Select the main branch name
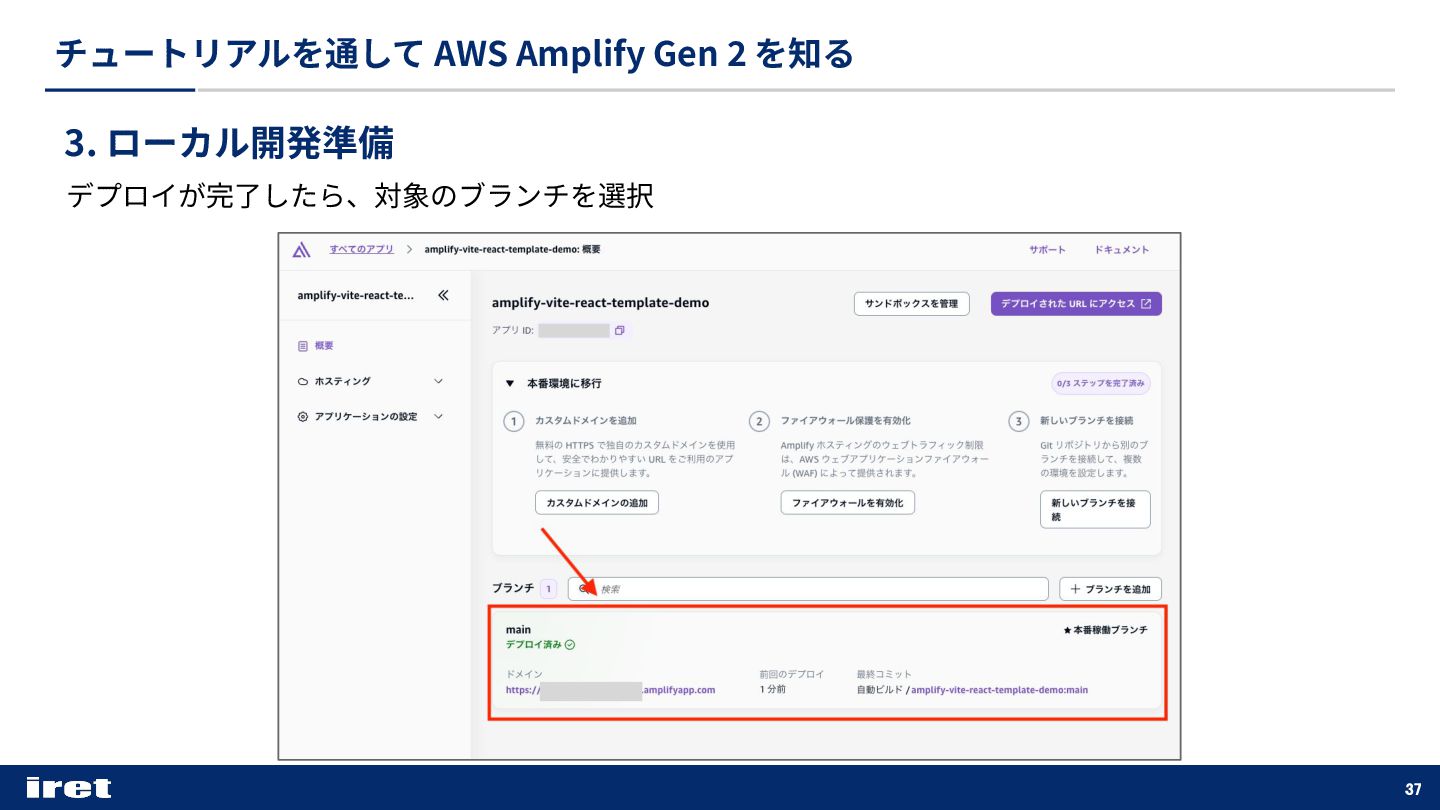The width and height of the screenshot is (1440, 810). (518, 630)
